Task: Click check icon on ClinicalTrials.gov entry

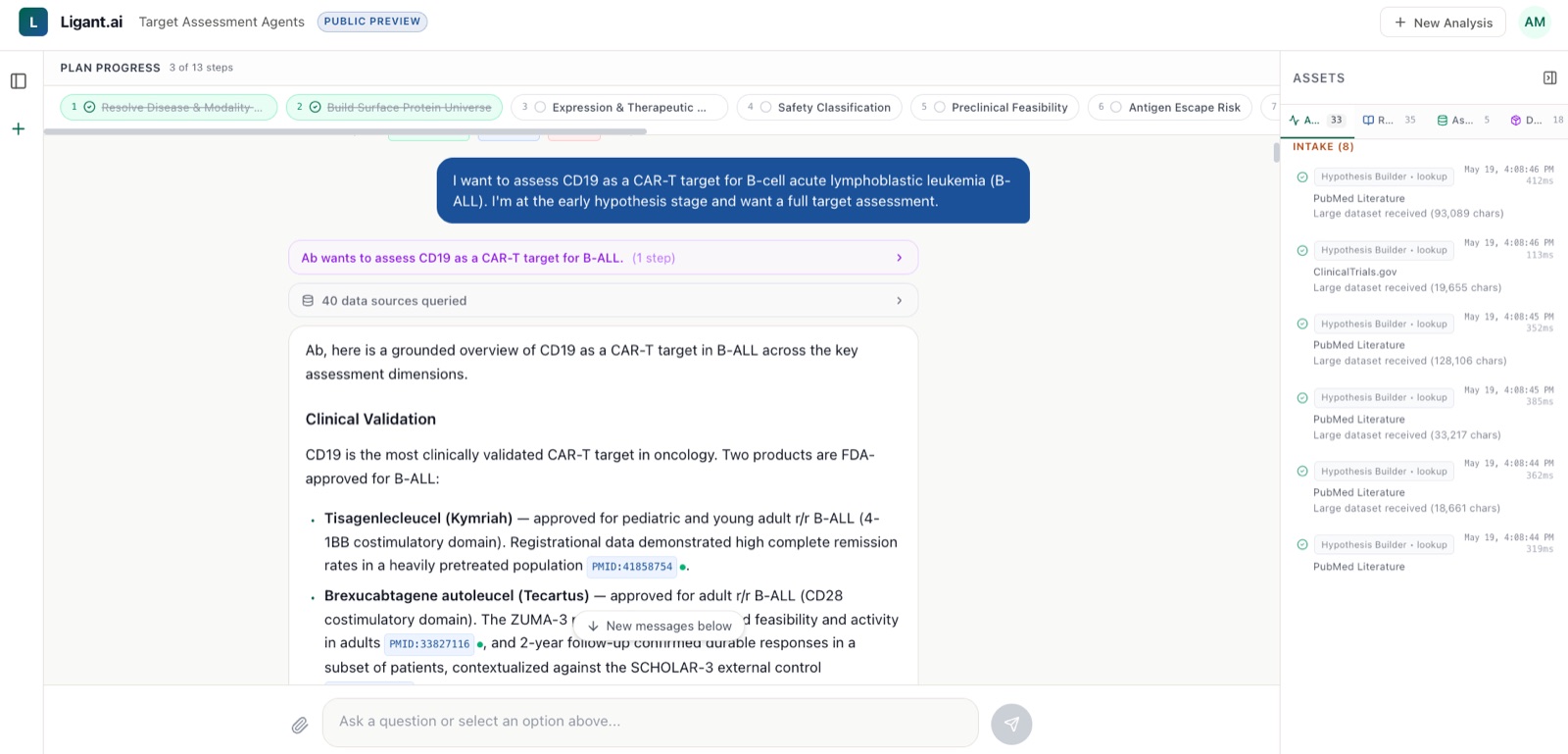Action: point(1302,250)
